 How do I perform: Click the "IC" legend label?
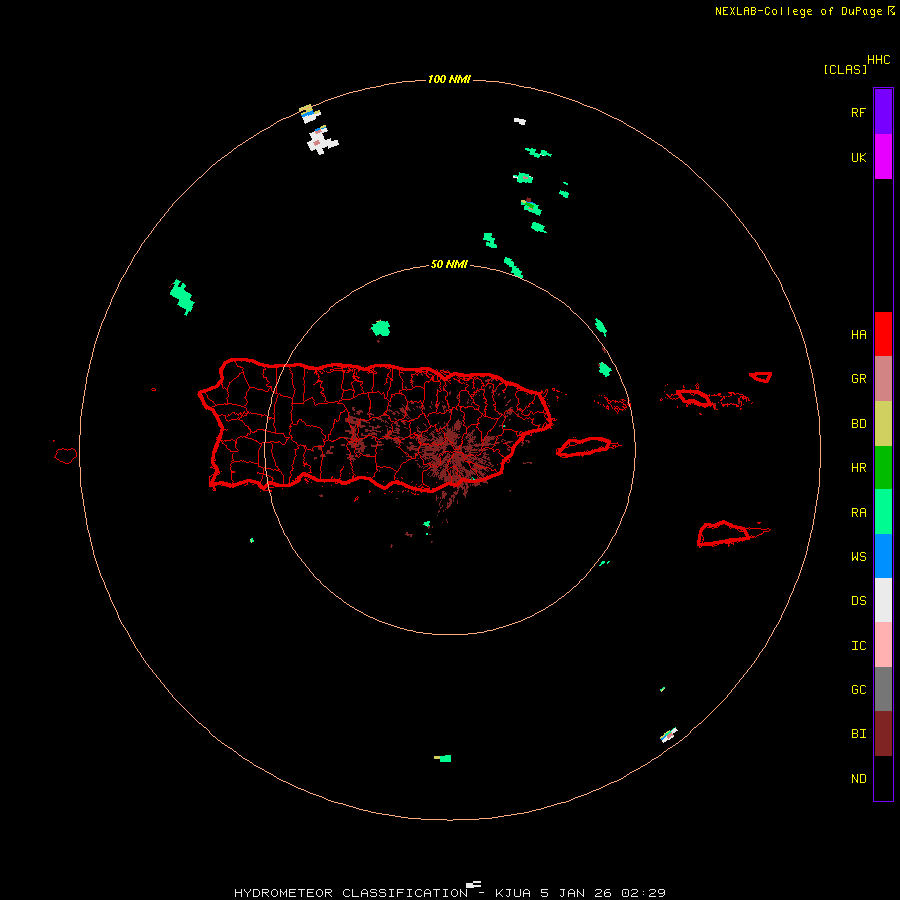pyautogui.click(x=858, y=646)
